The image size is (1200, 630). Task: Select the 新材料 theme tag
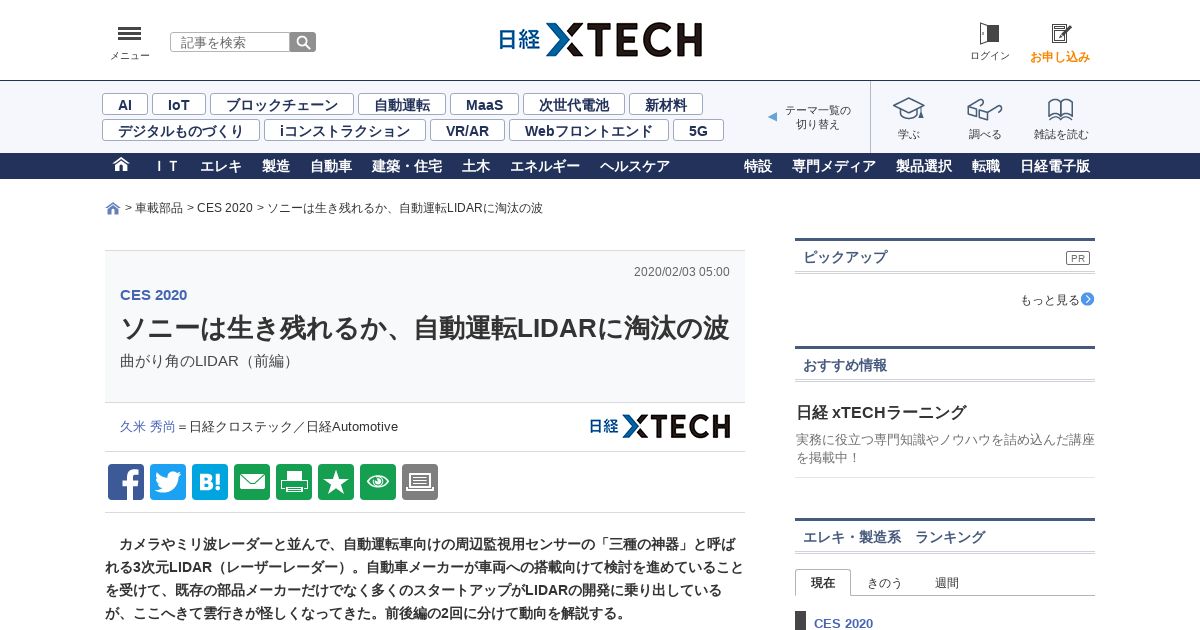666,104
